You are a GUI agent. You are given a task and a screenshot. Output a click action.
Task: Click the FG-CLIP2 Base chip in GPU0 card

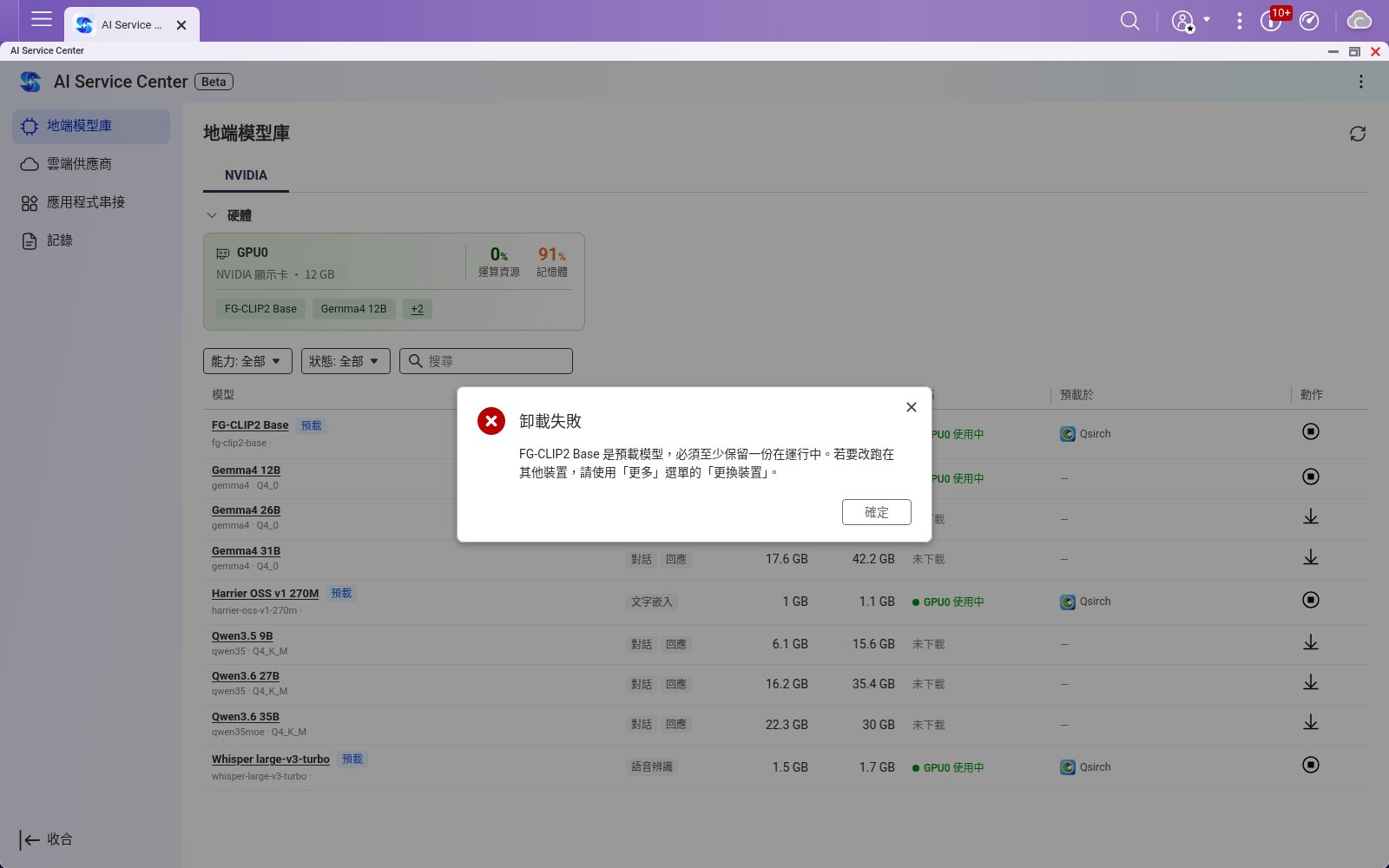(260, 309)
